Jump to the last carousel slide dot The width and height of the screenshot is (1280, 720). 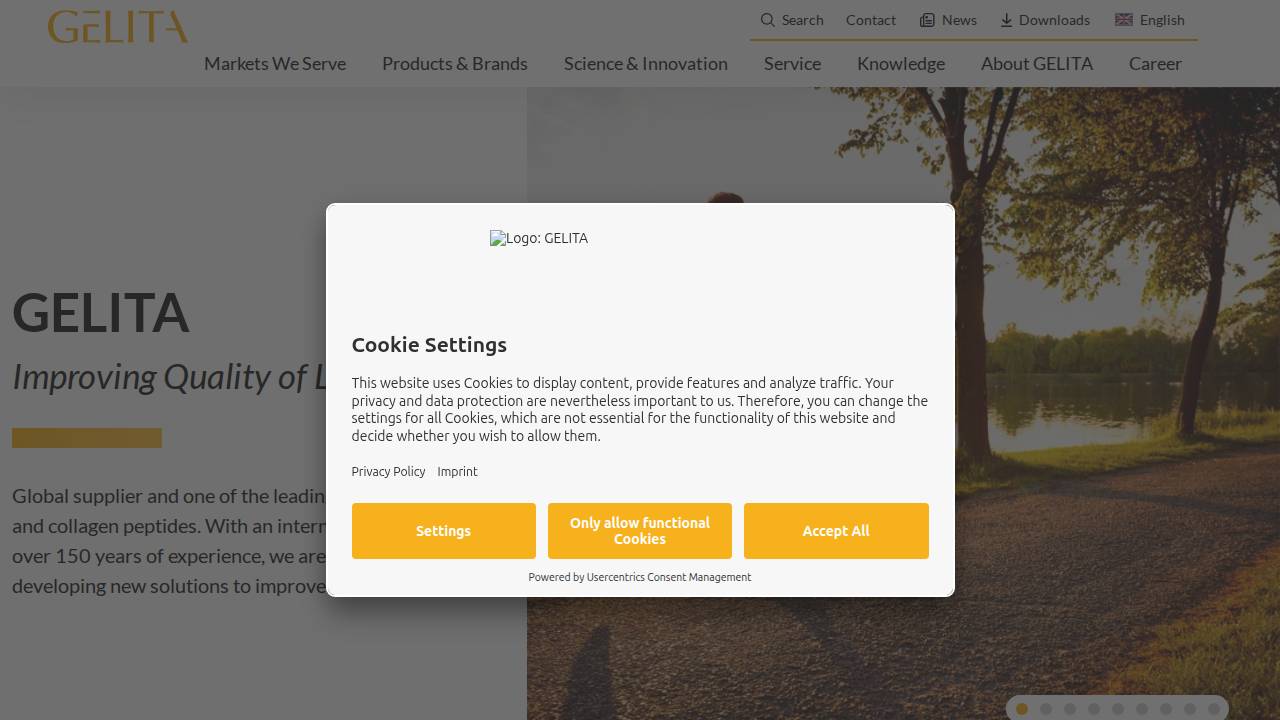(x=1214, y=709)
